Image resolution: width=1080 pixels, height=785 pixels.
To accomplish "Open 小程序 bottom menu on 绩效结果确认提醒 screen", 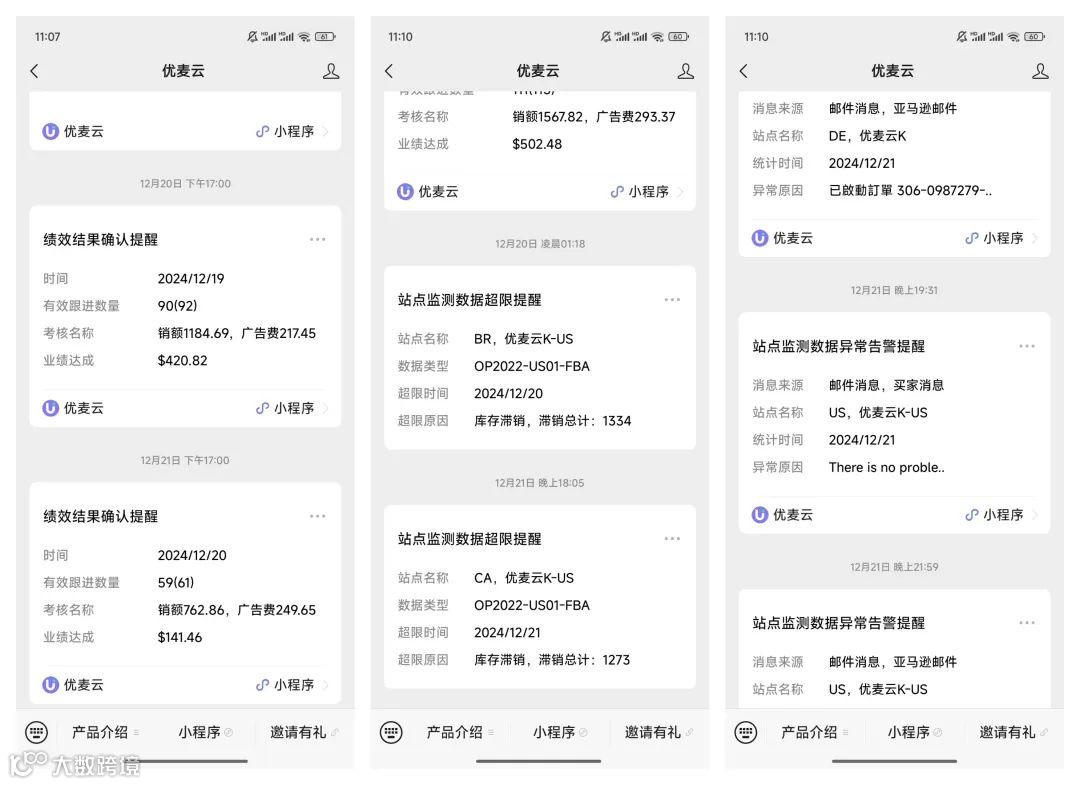I will coord(205,732).
